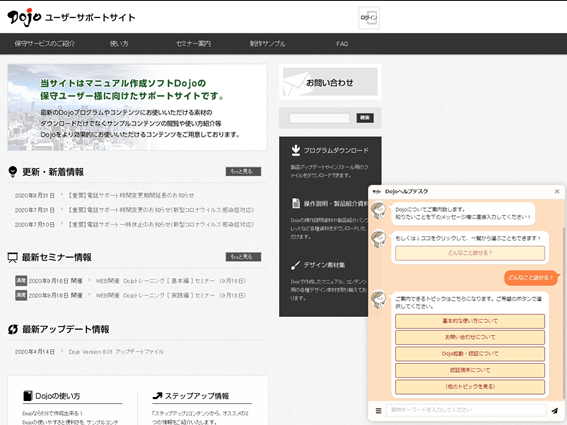The image size is (567, 425).
Task: Click the 満席 badge on 実践編 seminar row
Action: pos(21,295)
